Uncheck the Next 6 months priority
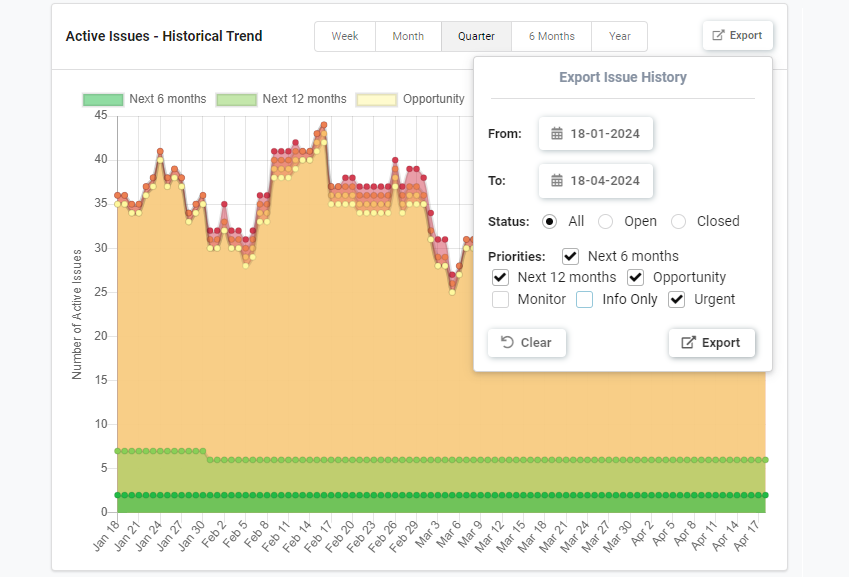The image size is (849, 577). click(x=571, y=256)
